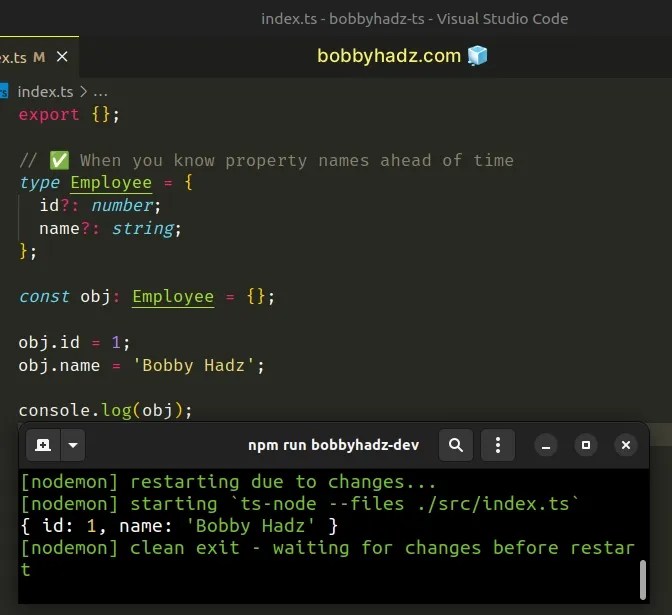Close the npm run bobbyhadz-dev terminal

pyautogui.click(x=626, y=445)
